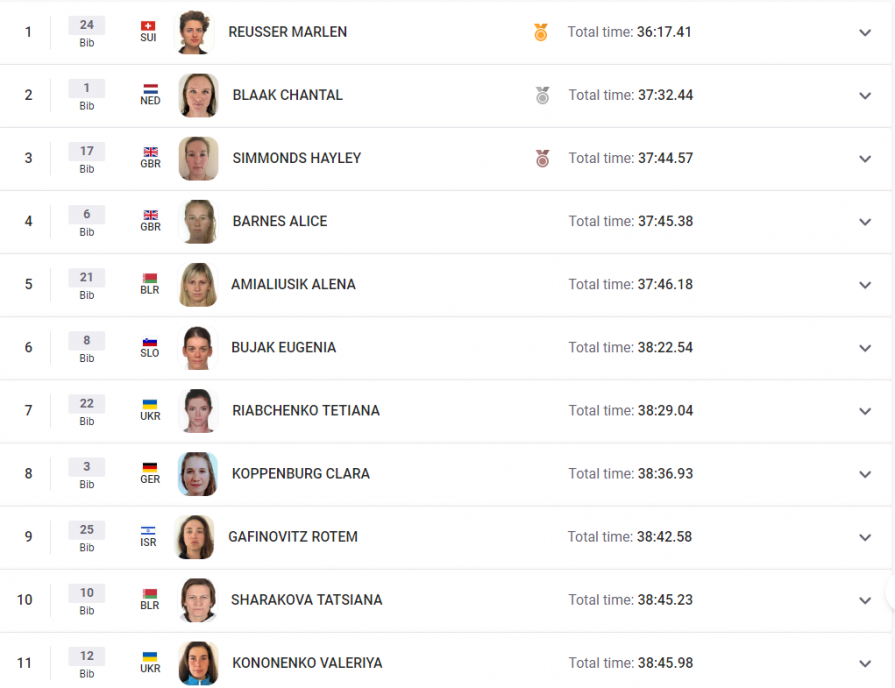
Task: Click the name Simmonds Hayley
Action: pyautogui.click(x=297, y=158)
